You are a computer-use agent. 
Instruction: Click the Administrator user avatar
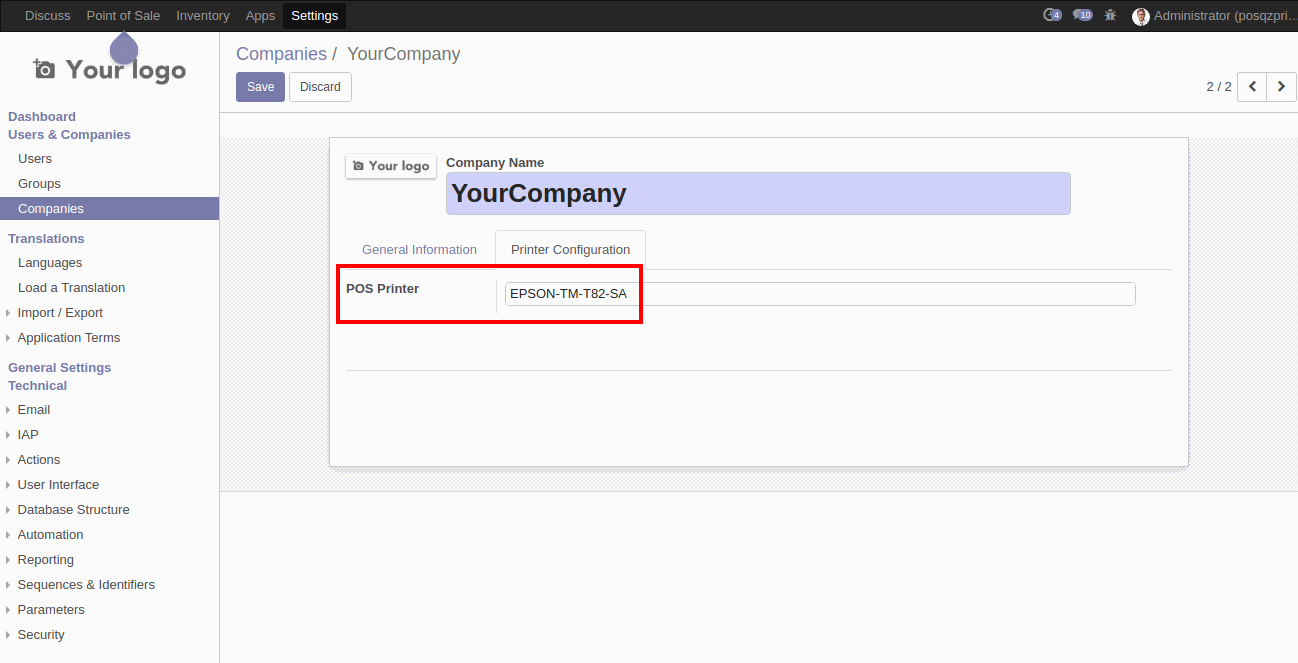pos(1140,16)
